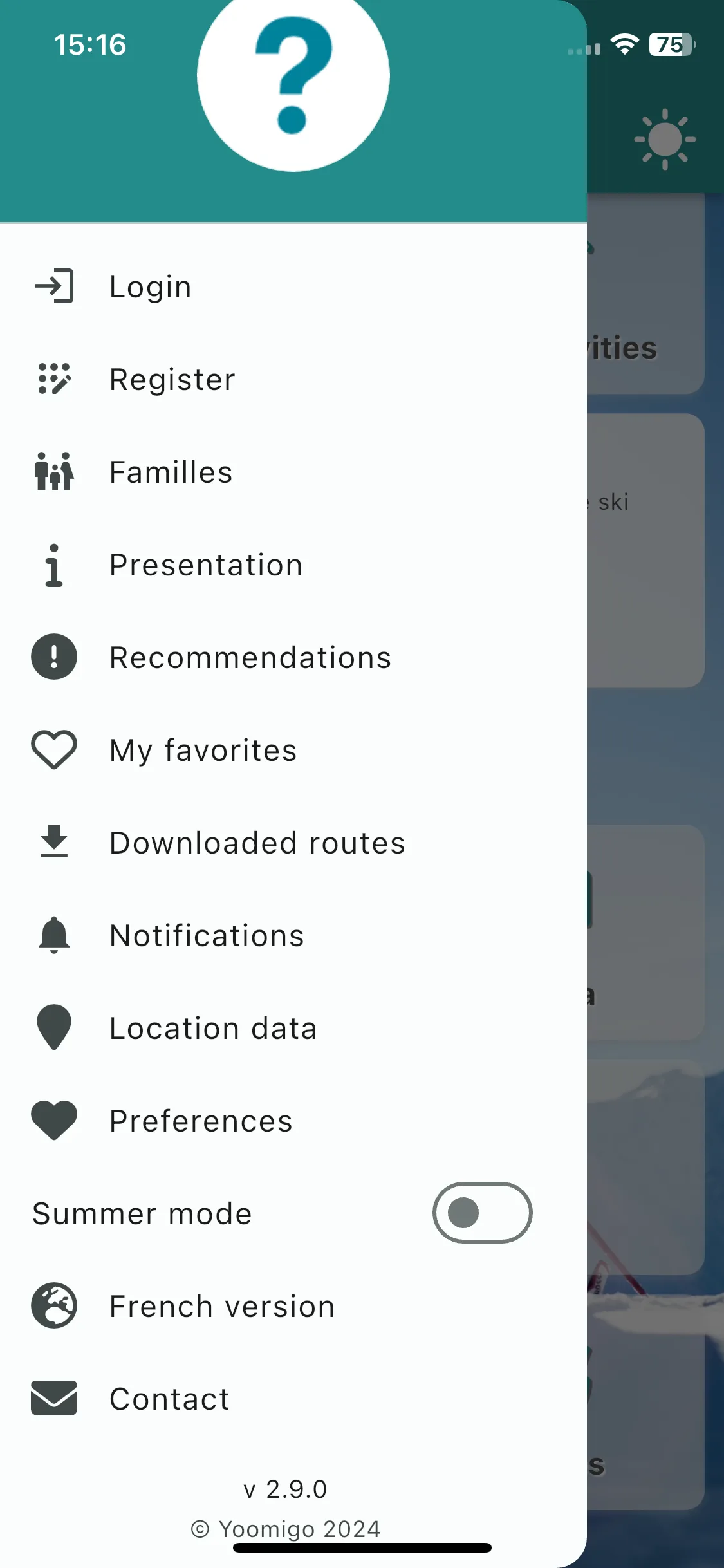
Task: Tap the My favorites outlined heart icon
Action: click(x=54, y=750)
